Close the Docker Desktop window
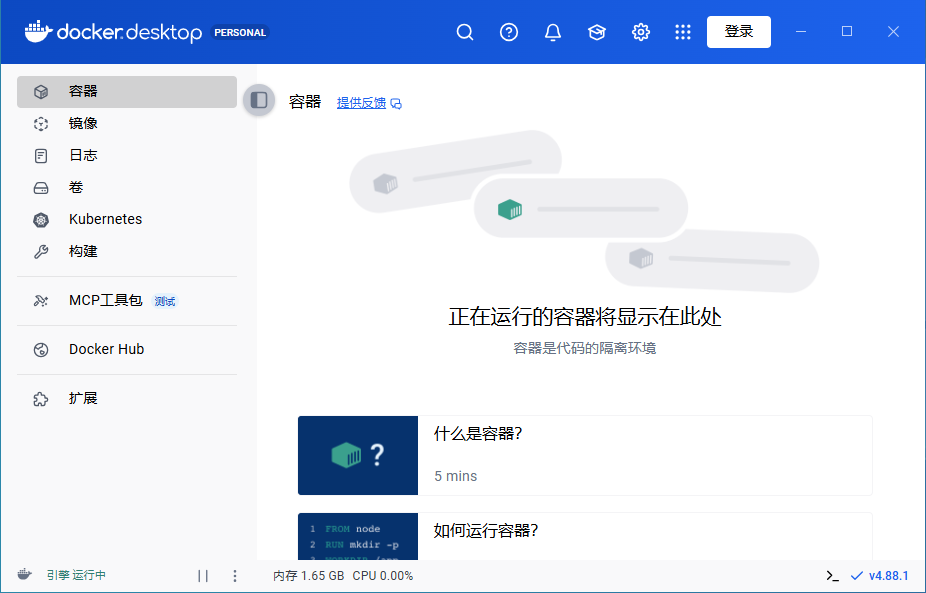Viewport: 926px width, 593px height. (x=893, y=31)
